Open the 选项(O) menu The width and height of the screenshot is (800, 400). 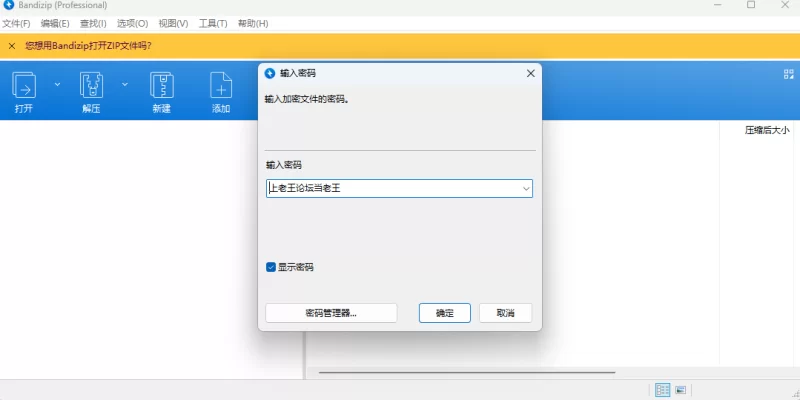click(133, 23)
